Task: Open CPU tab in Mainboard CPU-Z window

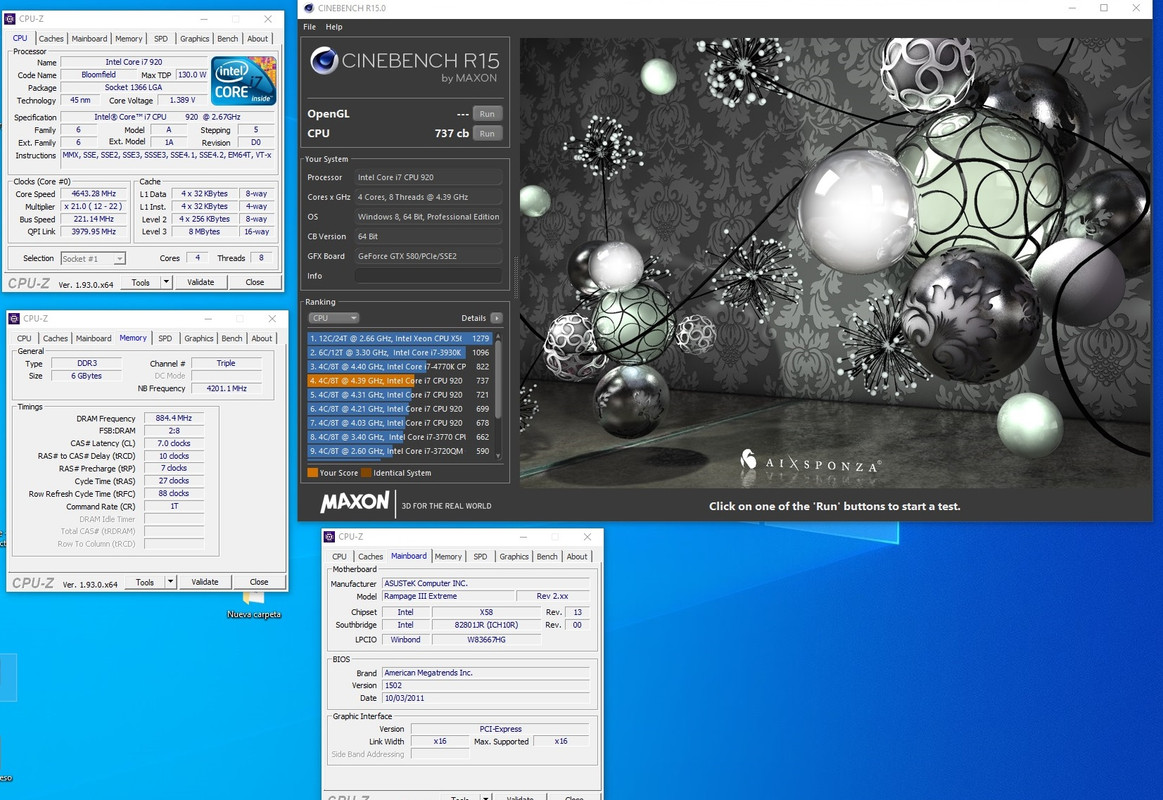Action: point(340,556)
